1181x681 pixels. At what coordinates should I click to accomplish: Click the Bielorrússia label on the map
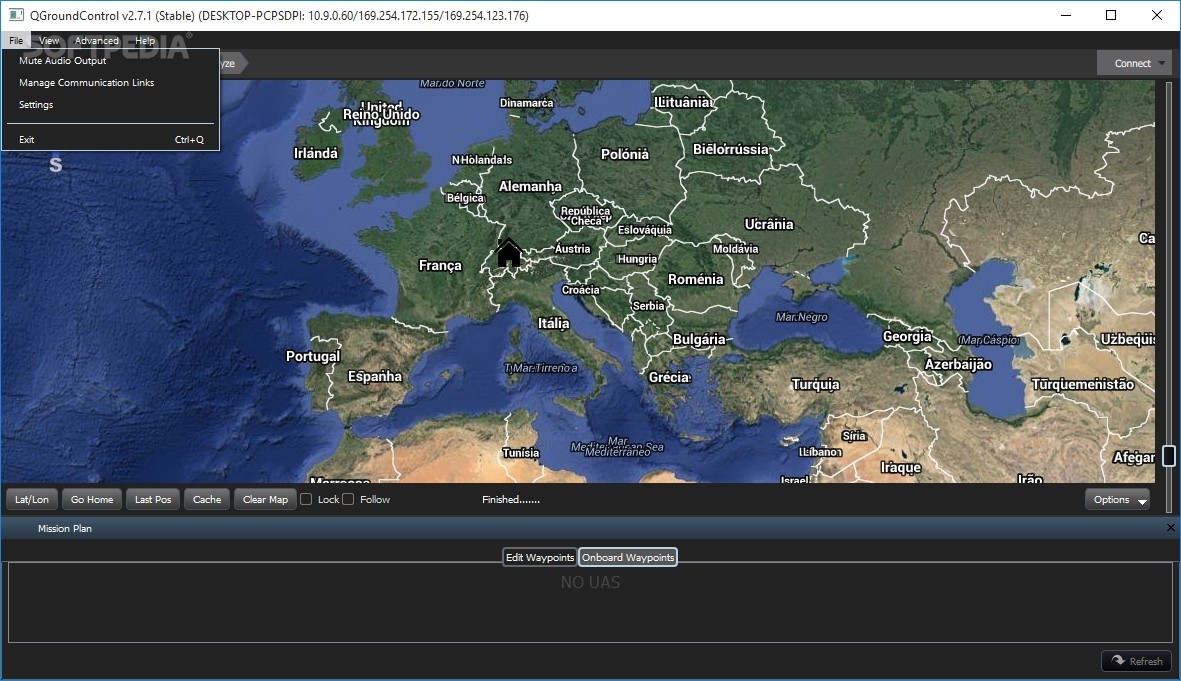click(731, 149)
